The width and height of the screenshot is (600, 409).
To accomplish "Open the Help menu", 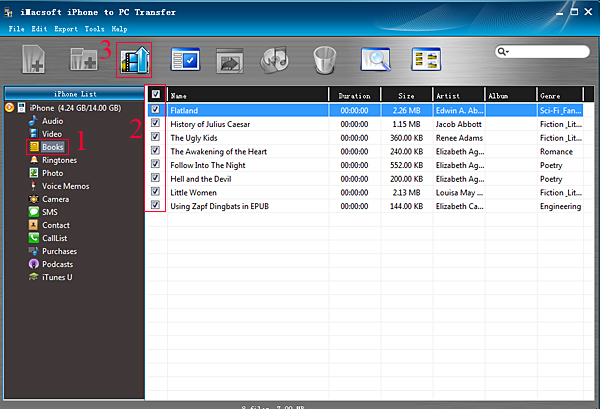I will click(119, 29).
